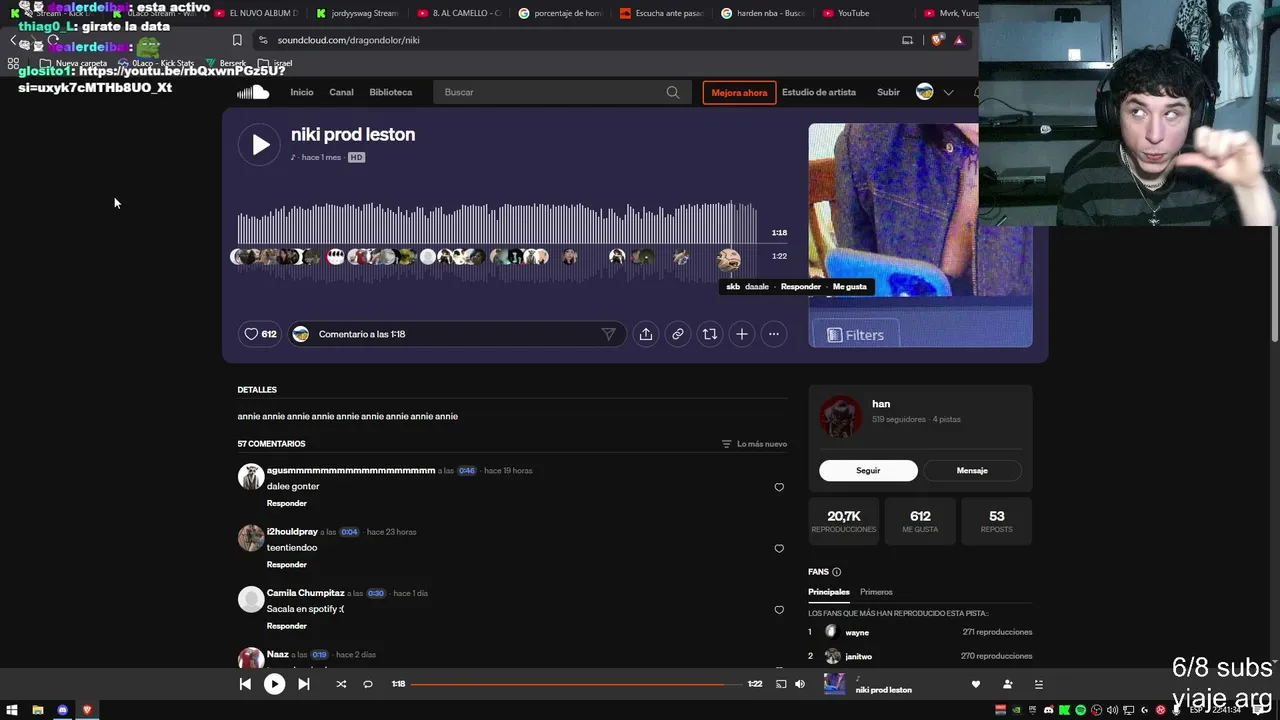
Task: Skip to previous track in player bar
Action: 245,684
